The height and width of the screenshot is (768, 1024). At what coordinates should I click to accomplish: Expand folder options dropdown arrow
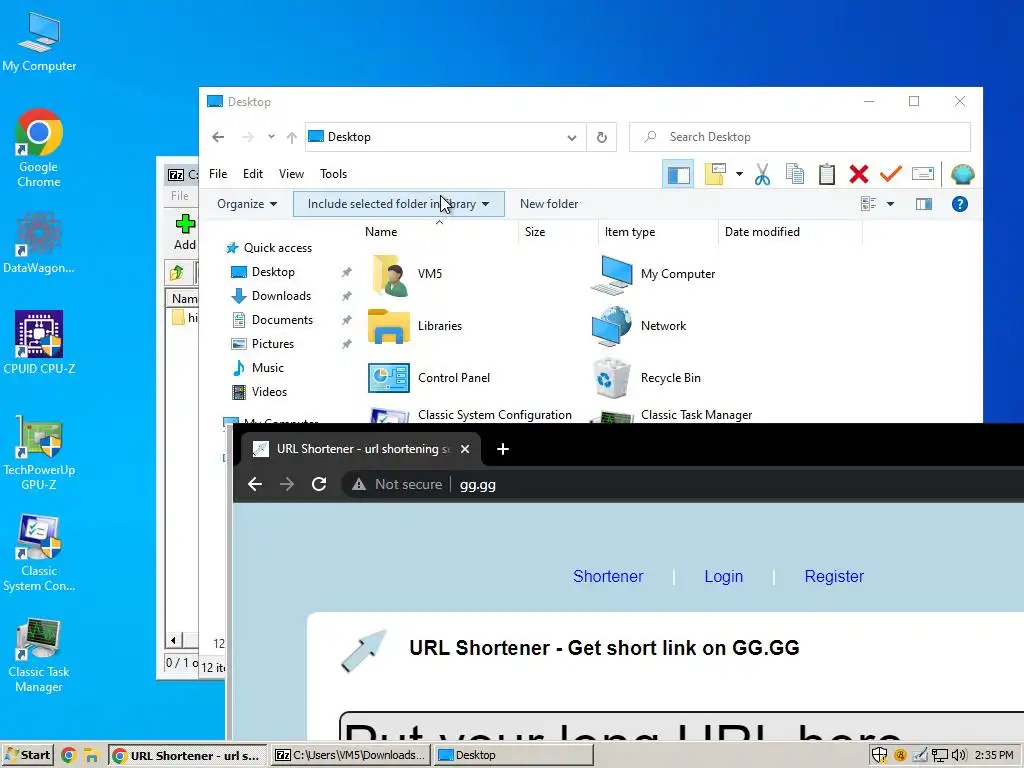pos(739,174)
